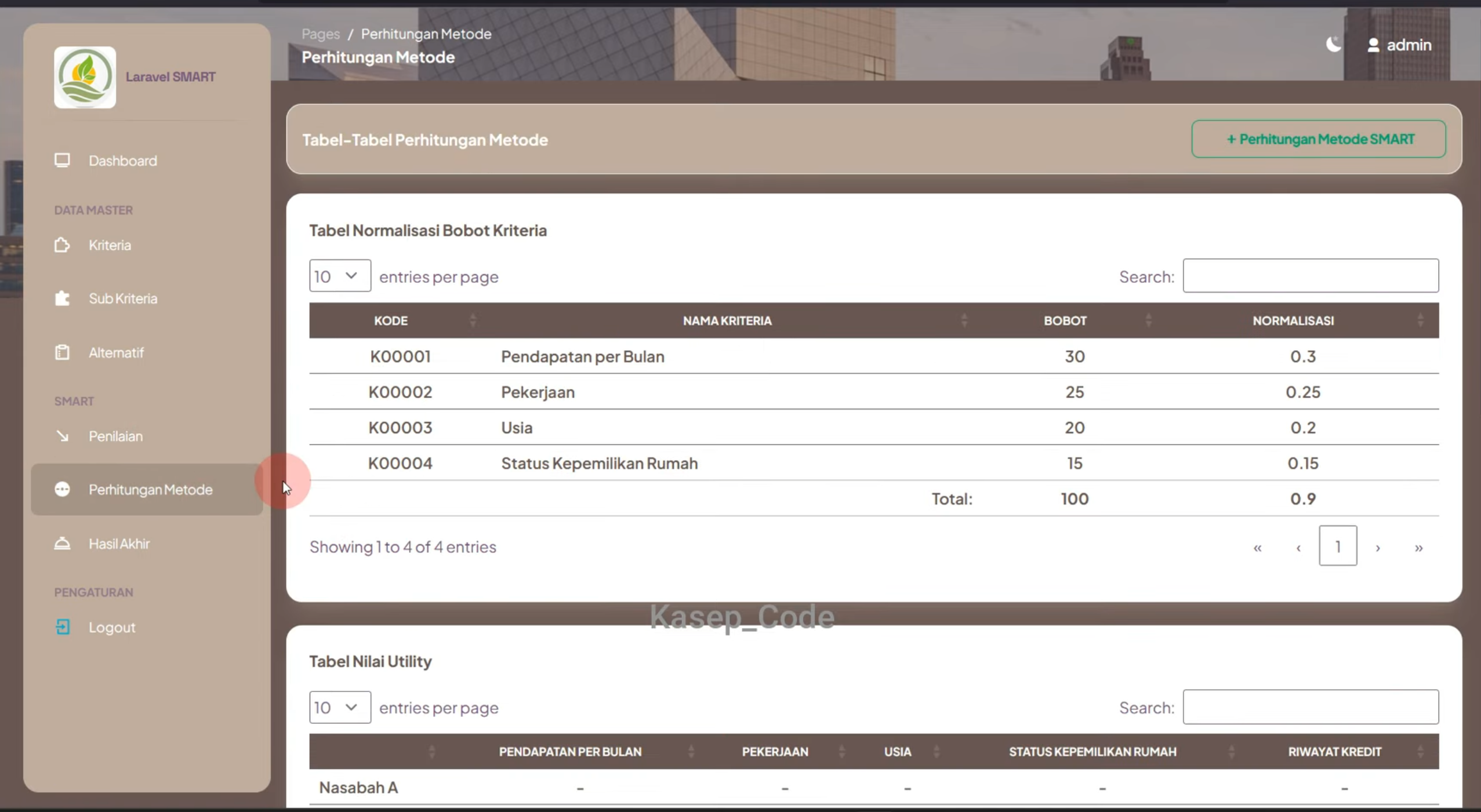Click the Laravel SMART logo image
The height and width of the screenshot is (812, 1481).
click(x=85, y=77)
